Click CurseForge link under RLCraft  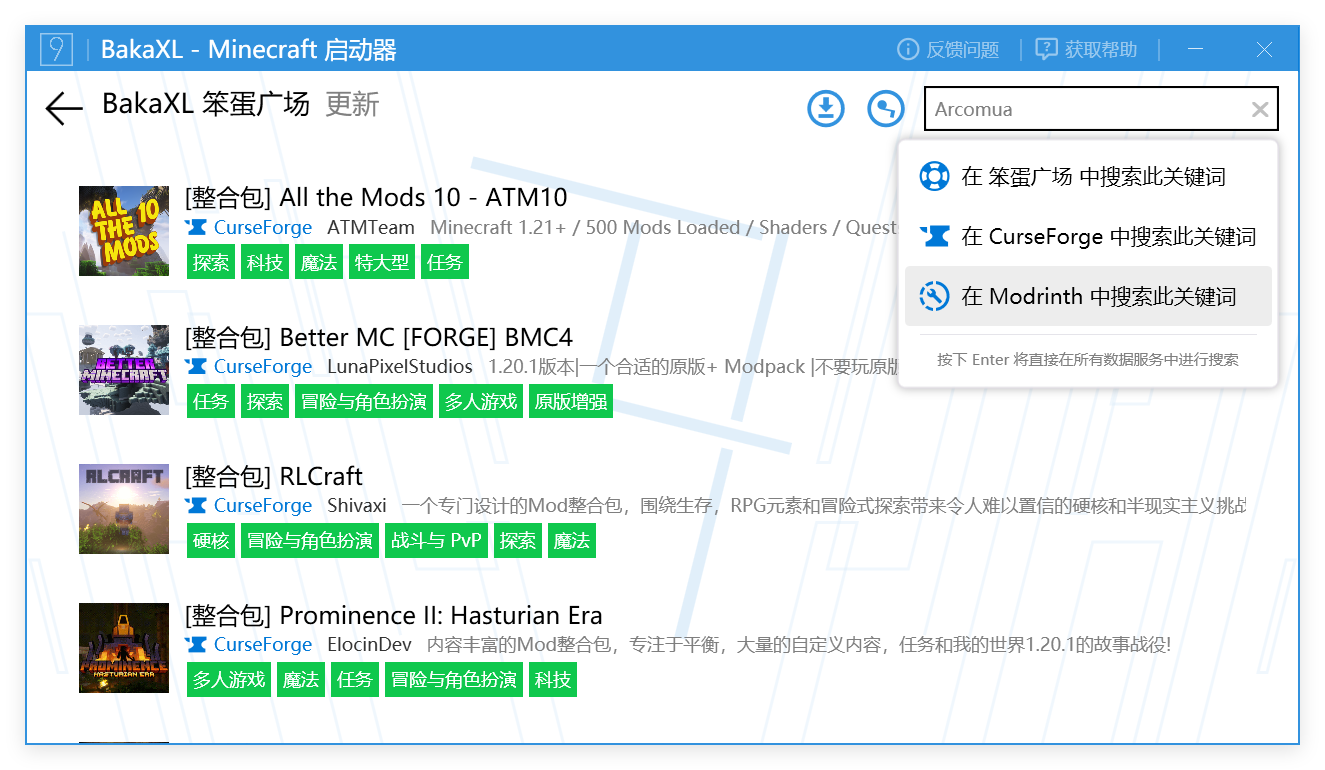tap(263, 506)
